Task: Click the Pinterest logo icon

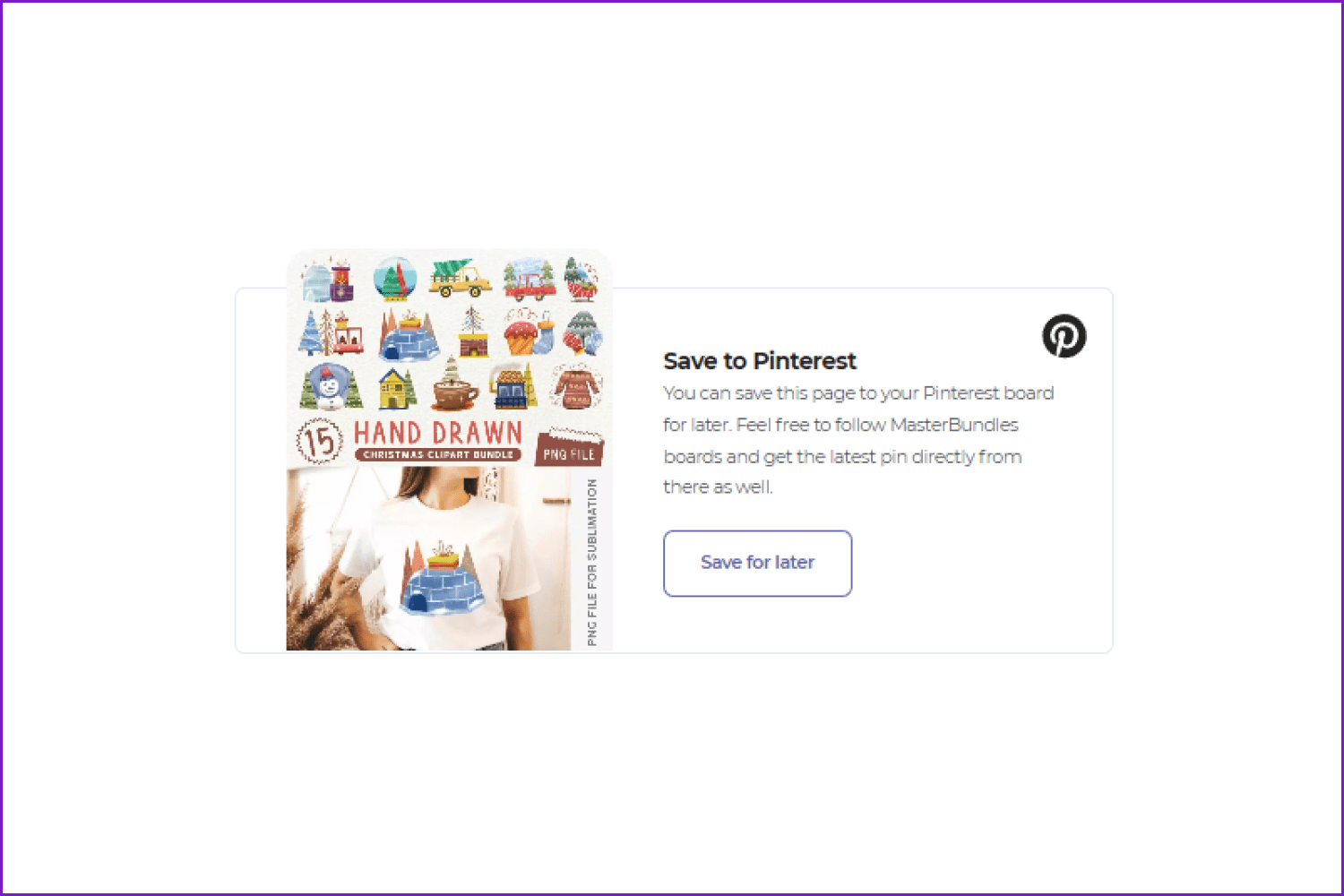Action: point(1064,336)
